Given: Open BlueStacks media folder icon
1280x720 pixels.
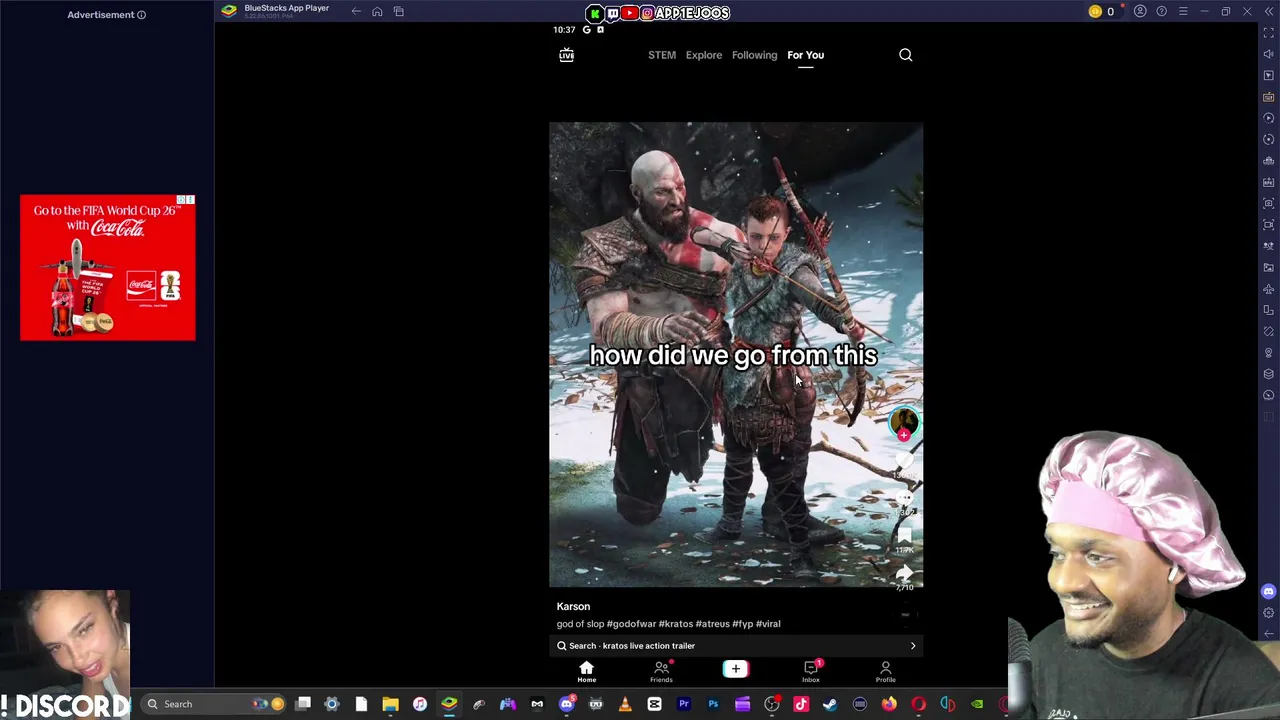Looking at the screenshot, I should 1269,267.
